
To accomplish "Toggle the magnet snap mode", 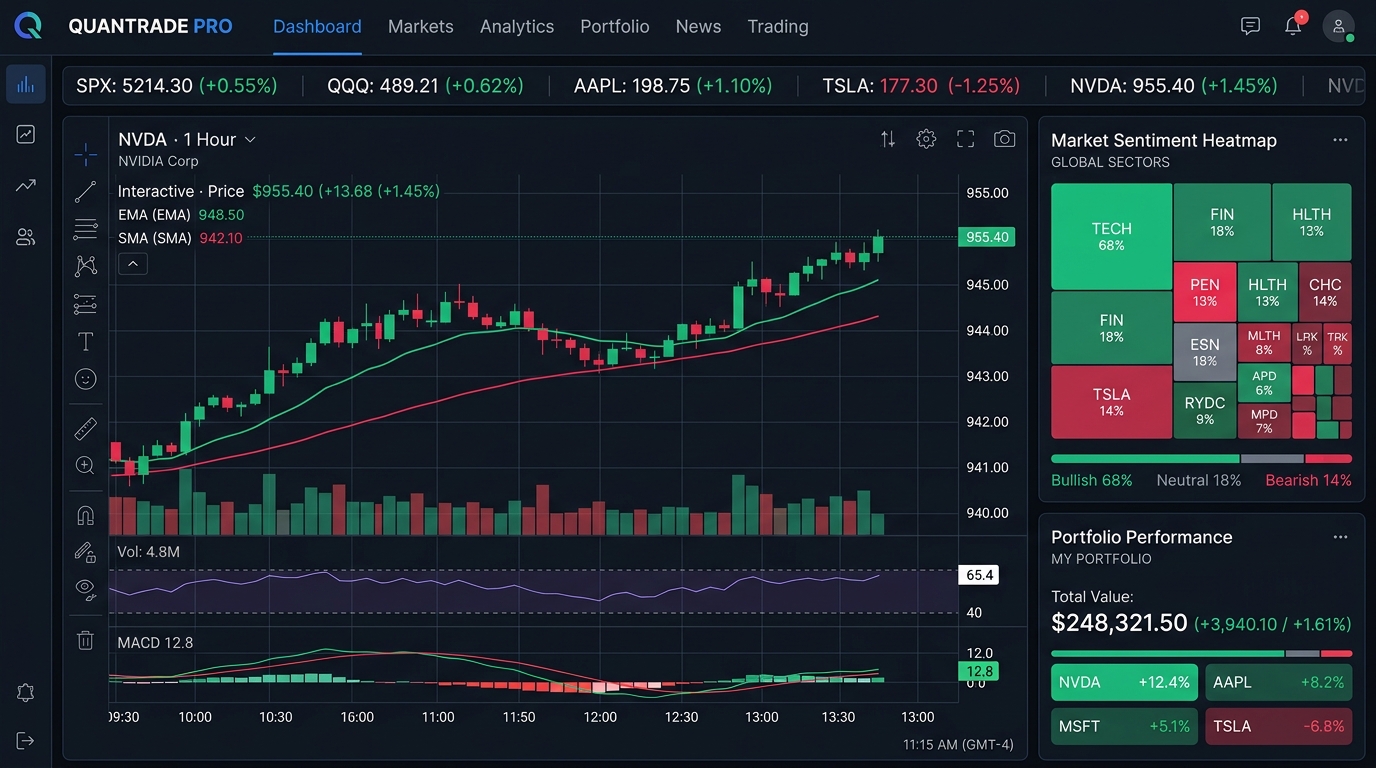I will click(x=86, y=516).
